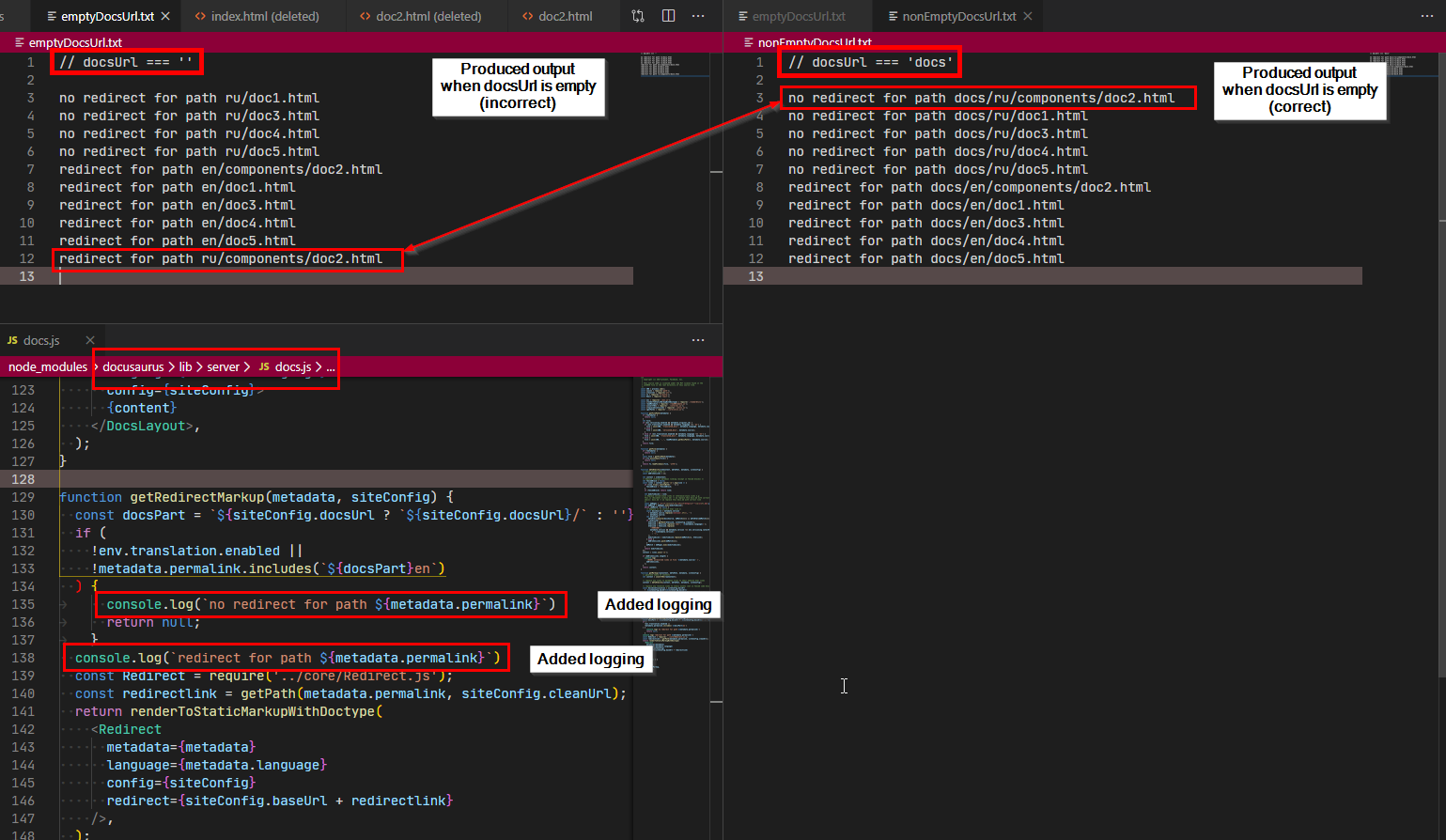The image size is (1446, 840).
Task: Click the node_modules breadcrumb link
Action: (x=47, y=366)
